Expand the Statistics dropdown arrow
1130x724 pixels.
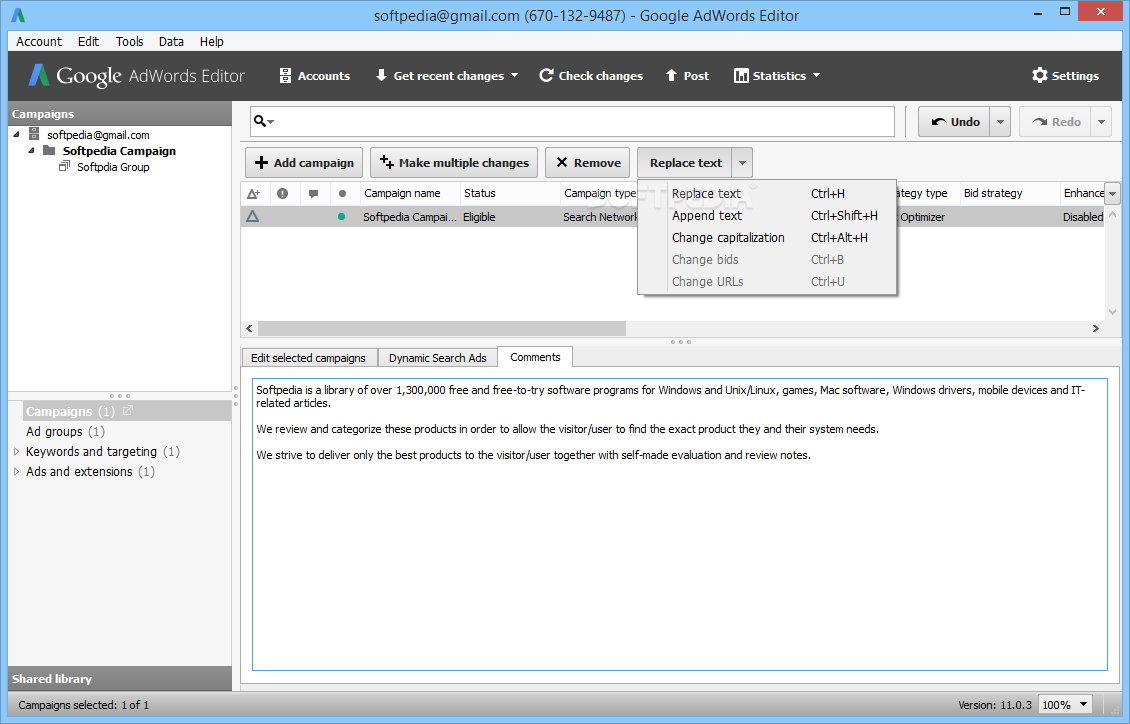tap(817, 76)
